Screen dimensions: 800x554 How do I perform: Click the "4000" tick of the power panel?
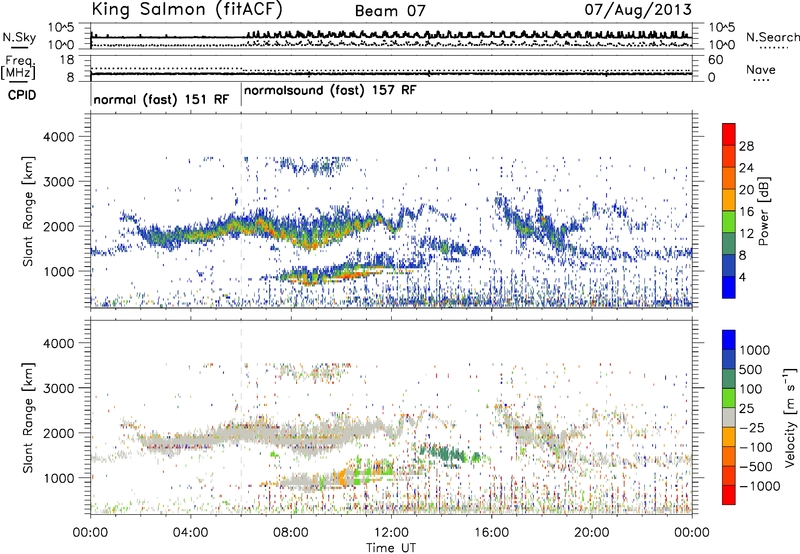(x=58, y=137)
